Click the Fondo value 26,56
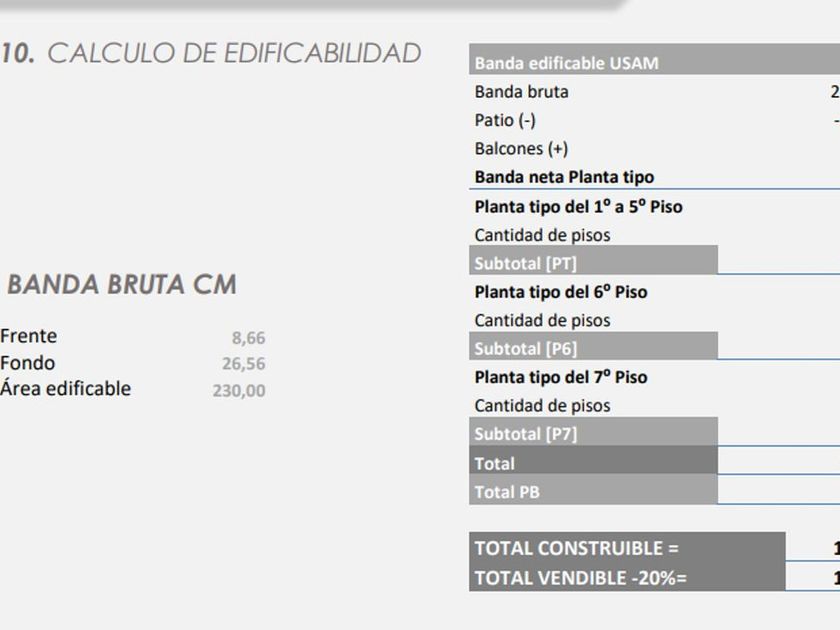The width and height of the screenshot is (840, 630). (x=243, y=364)
